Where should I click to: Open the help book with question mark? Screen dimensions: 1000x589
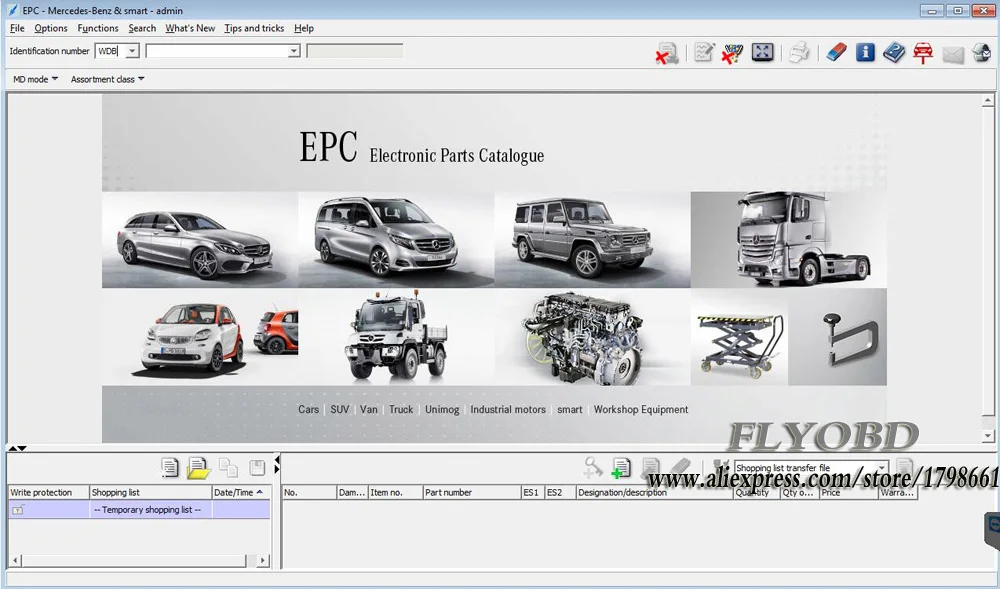tap(894, 52)
